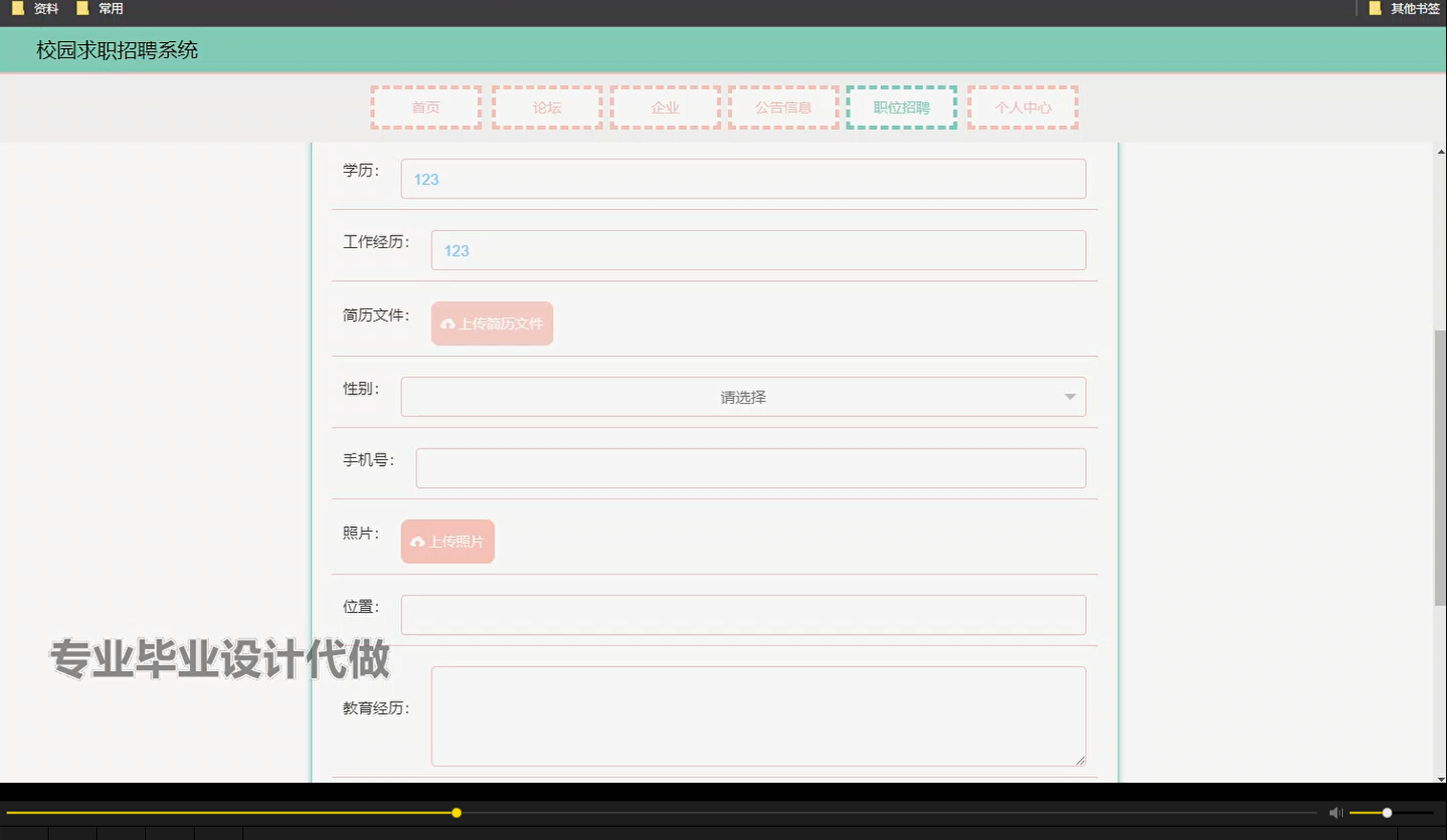Navigate to the 首页 menu item
Image resolution: width=1447 pixels, height=840 pixels.
[x=425, y=107]
